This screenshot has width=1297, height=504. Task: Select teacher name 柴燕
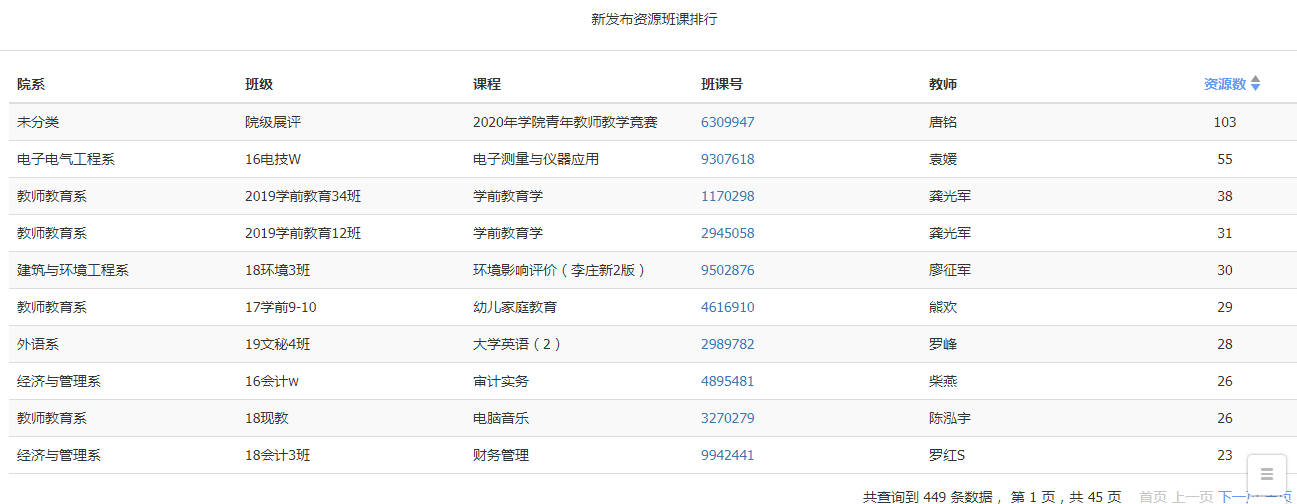click(x=943, y=381)
